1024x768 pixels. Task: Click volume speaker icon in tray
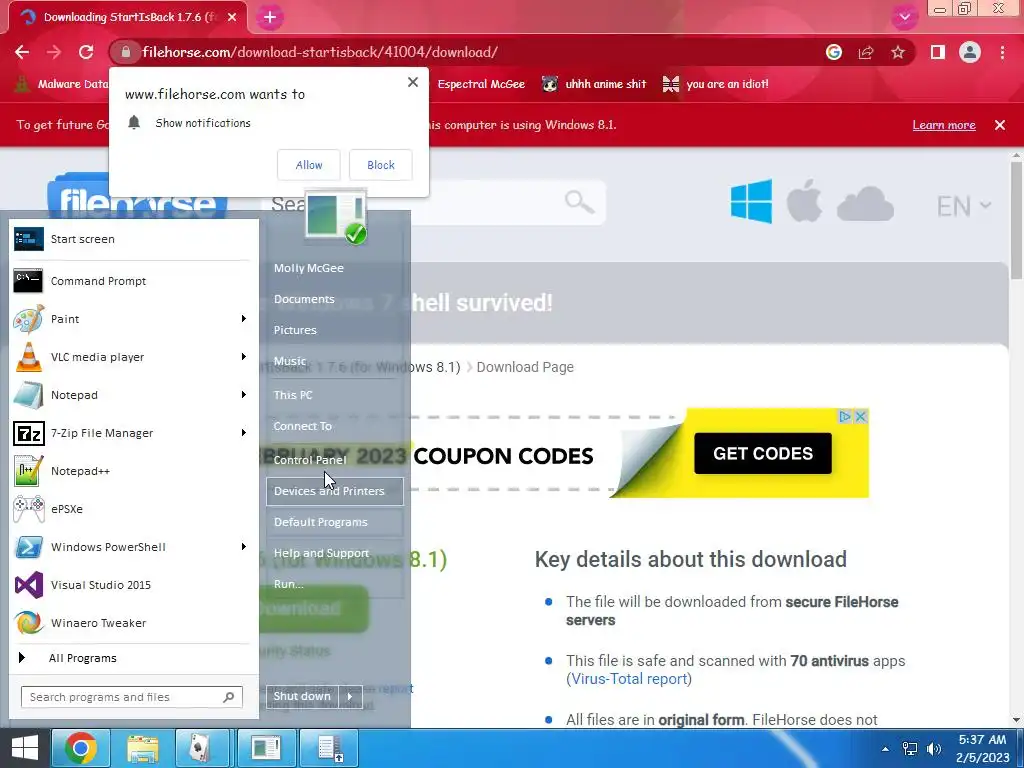click(934, 749)
